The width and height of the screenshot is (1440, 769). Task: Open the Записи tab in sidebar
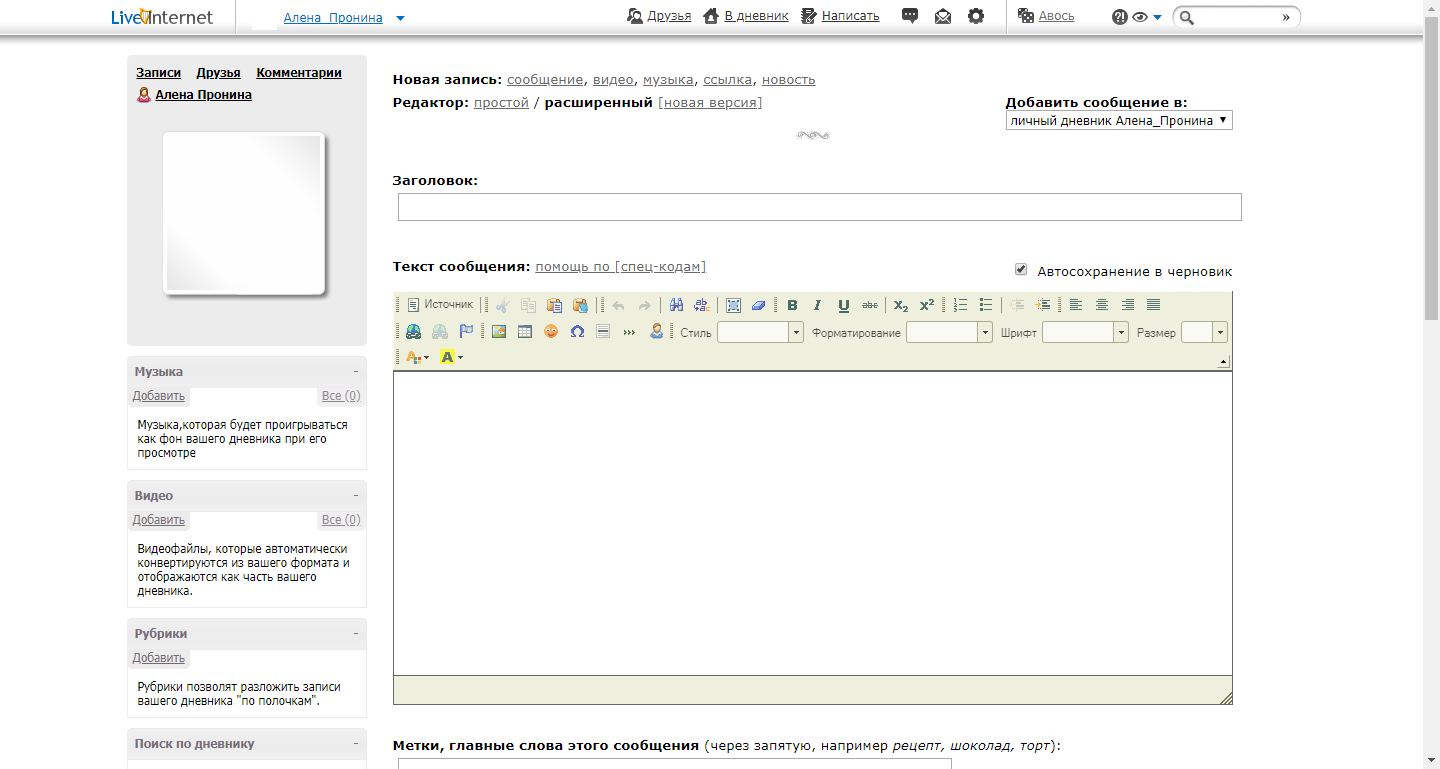coord(158,73)
